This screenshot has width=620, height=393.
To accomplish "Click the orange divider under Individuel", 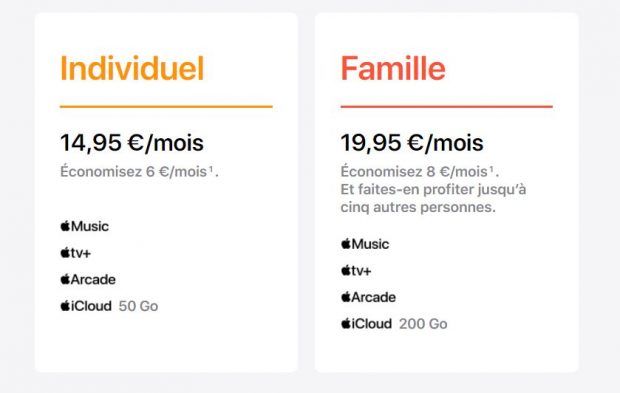I will [x=166, y=106].
